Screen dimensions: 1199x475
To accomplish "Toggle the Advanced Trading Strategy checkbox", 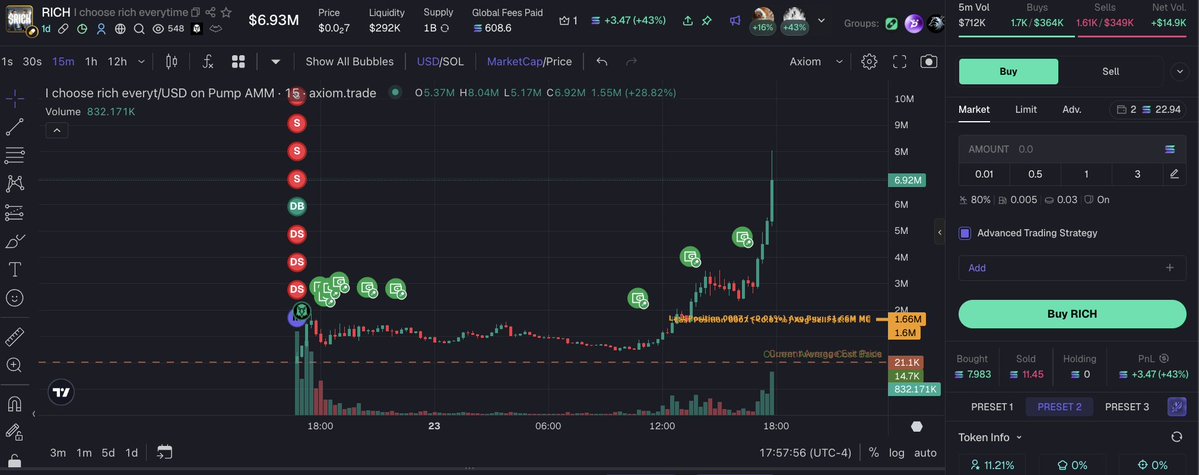I will [x=964, y=233].
